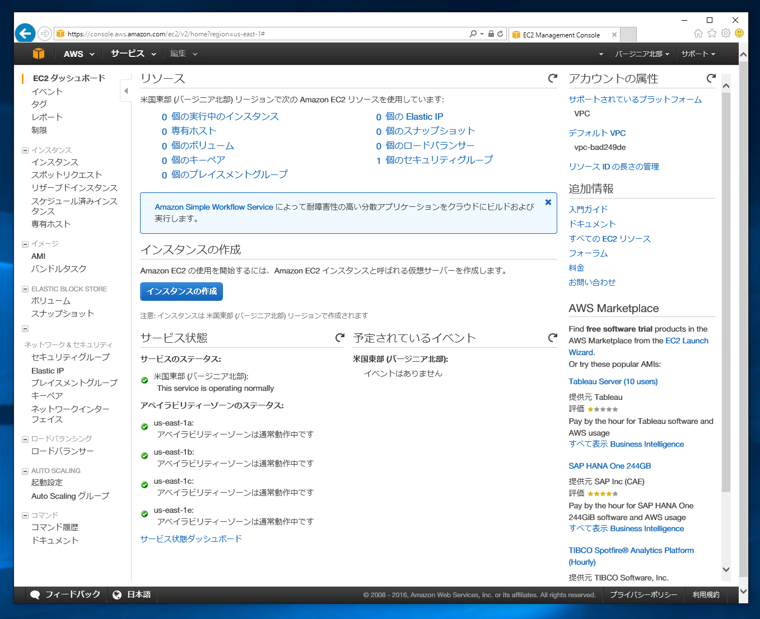Open the new blank browser tab

point(629,34)
